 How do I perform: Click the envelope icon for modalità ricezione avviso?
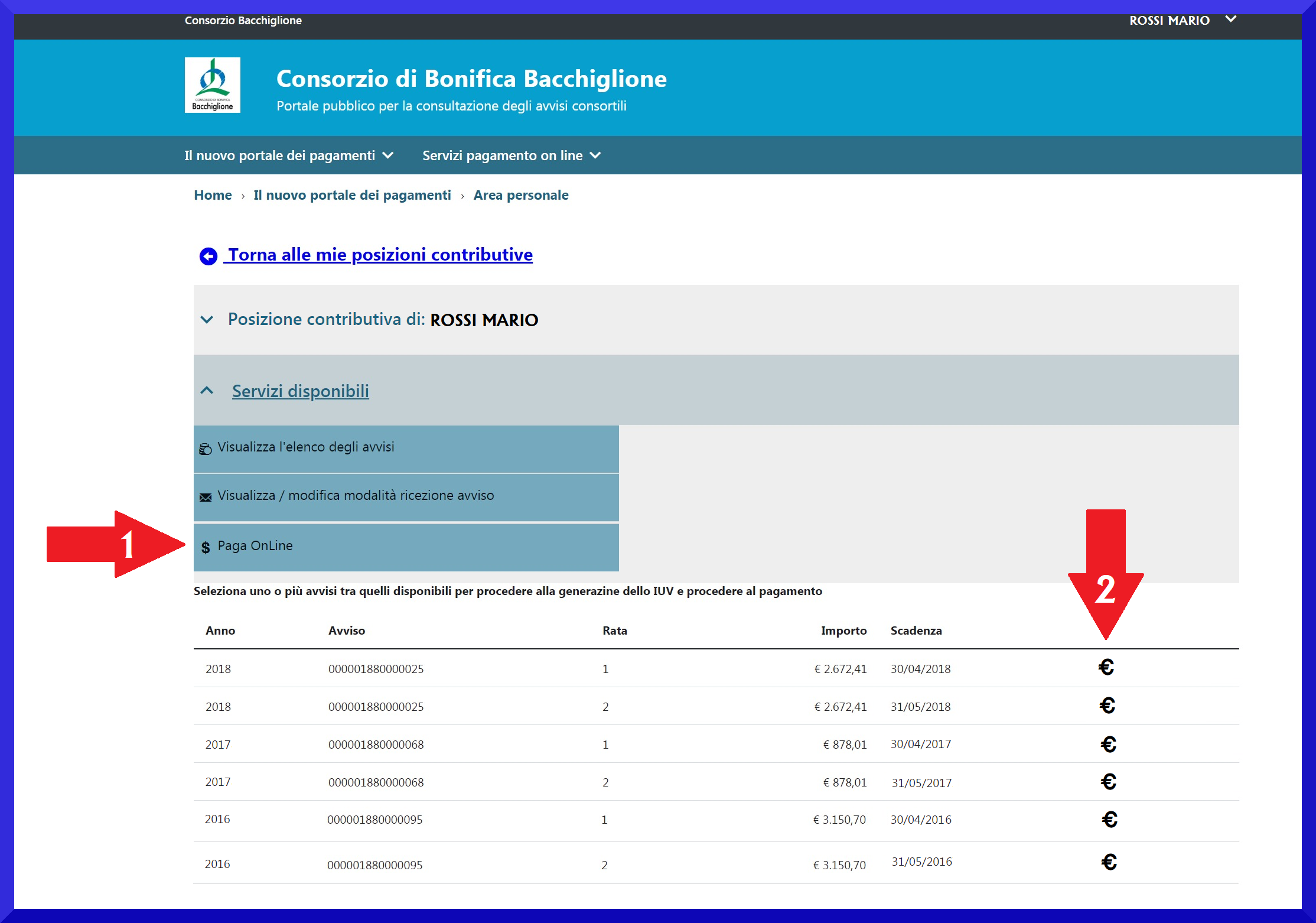click(205, 497)
